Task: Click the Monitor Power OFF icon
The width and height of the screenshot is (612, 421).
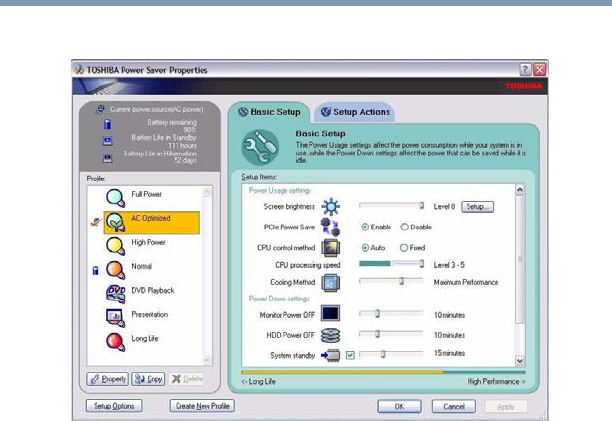Action: pyautogui.click(x=330, y=313)
